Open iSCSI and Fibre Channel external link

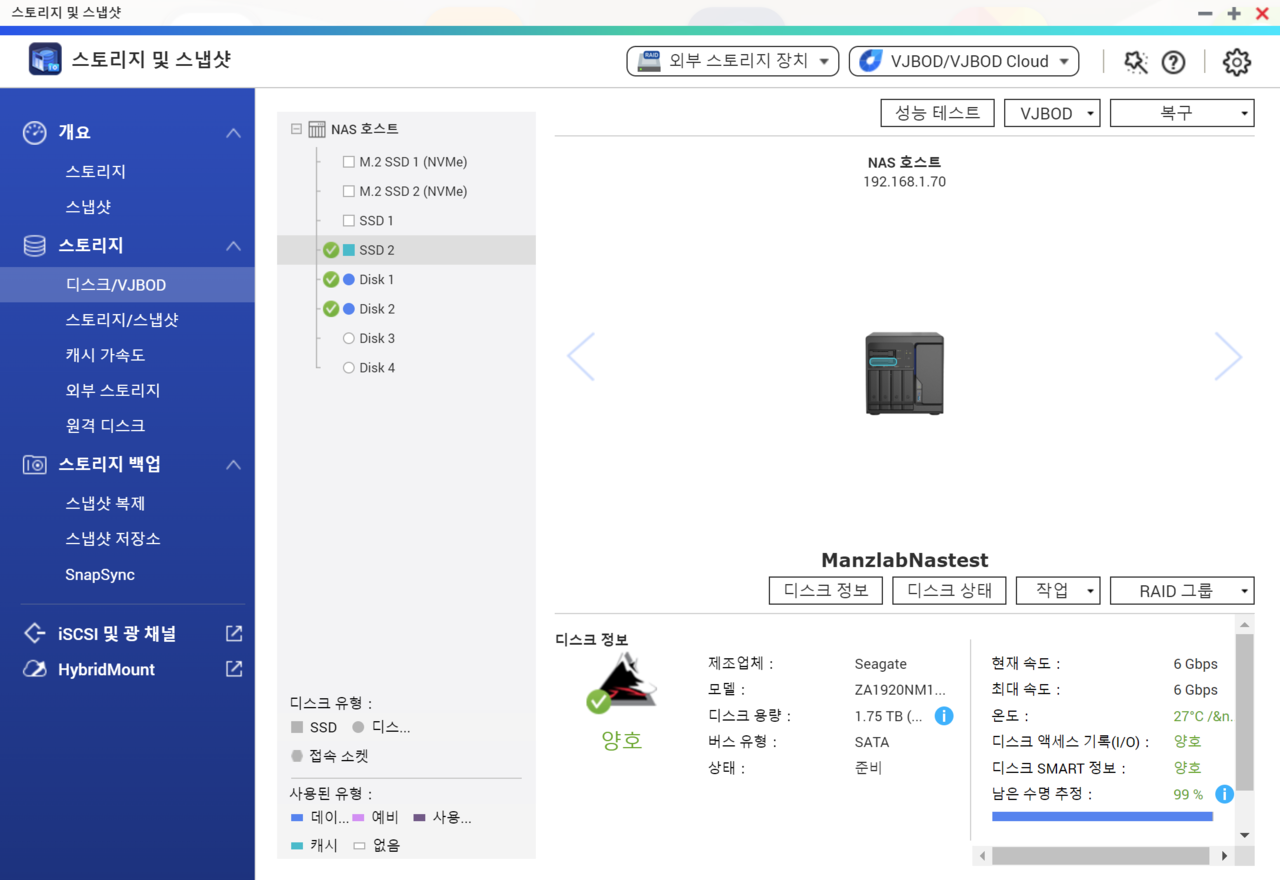click(x=233, y=633)
